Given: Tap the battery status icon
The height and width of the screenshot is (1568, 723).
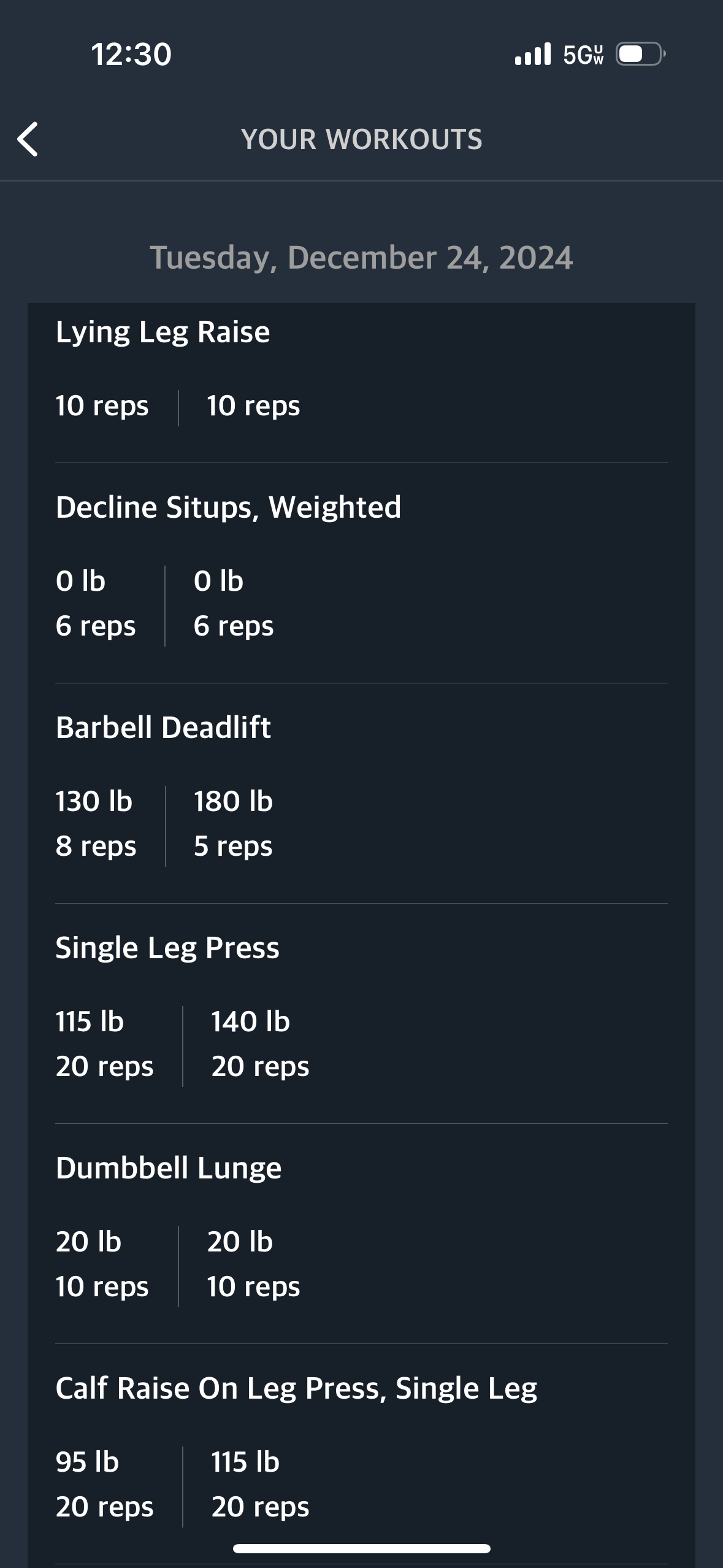Looking at the screenshot, I should pyautogui.click(x=640, y=54).
